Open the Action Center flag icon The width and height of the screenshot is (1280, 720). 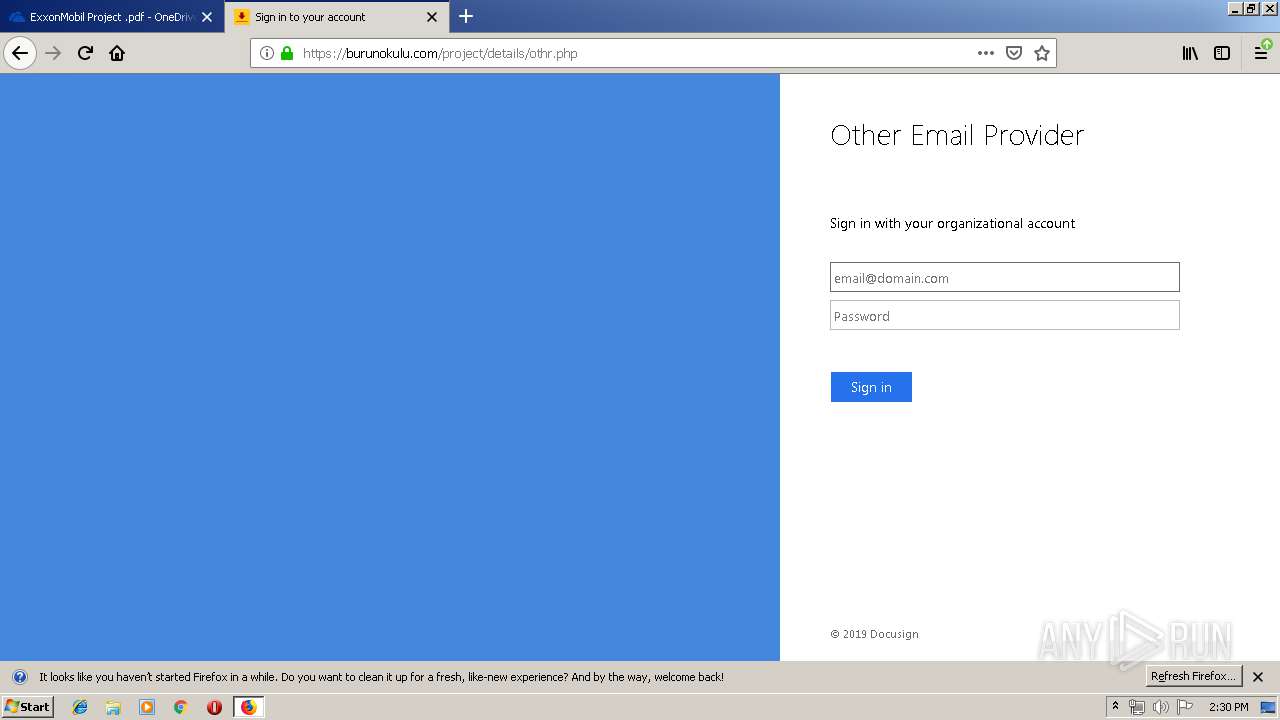[x=1185, y=707]
